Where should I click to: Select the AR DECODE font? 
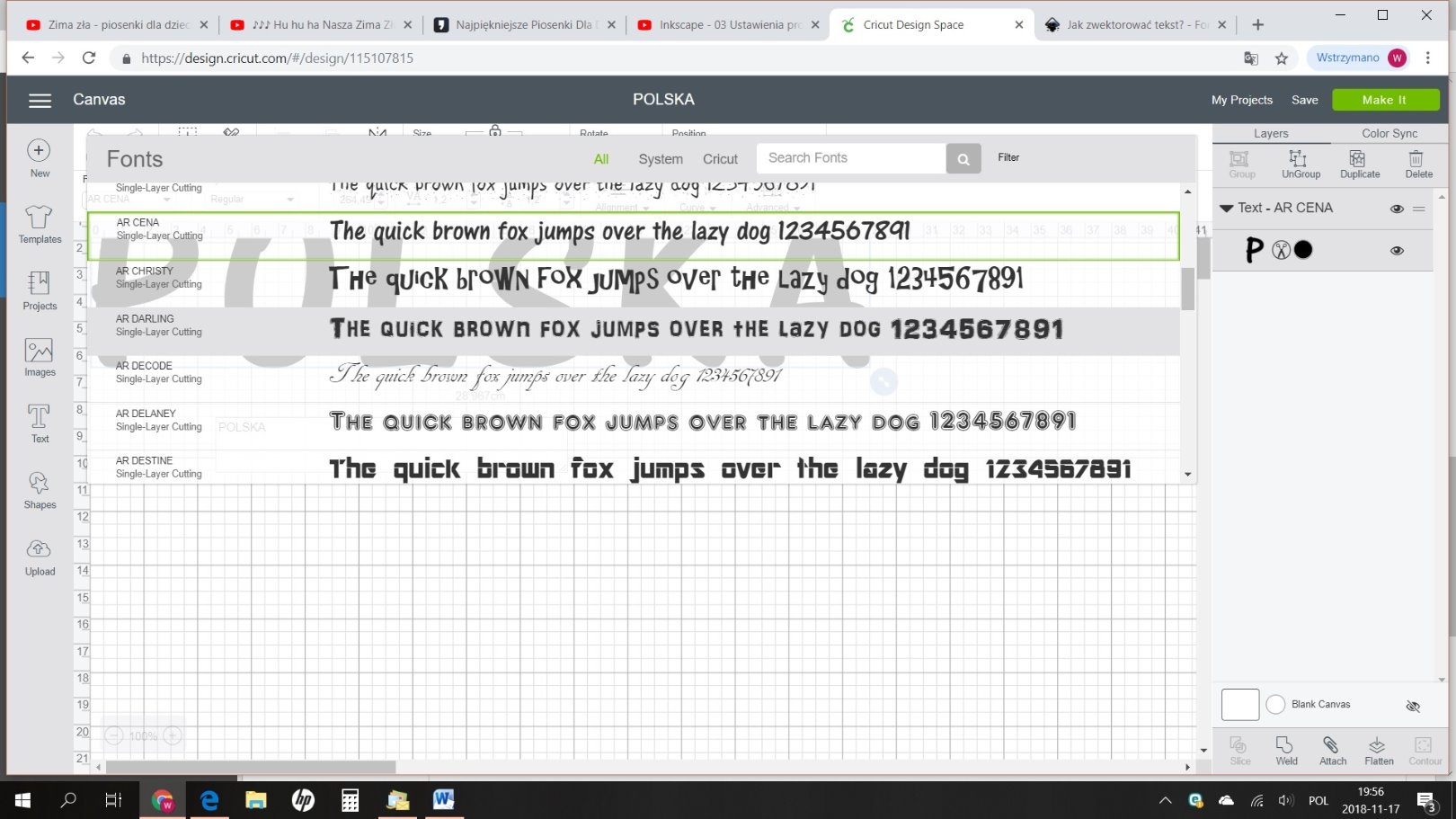(633, 378)
